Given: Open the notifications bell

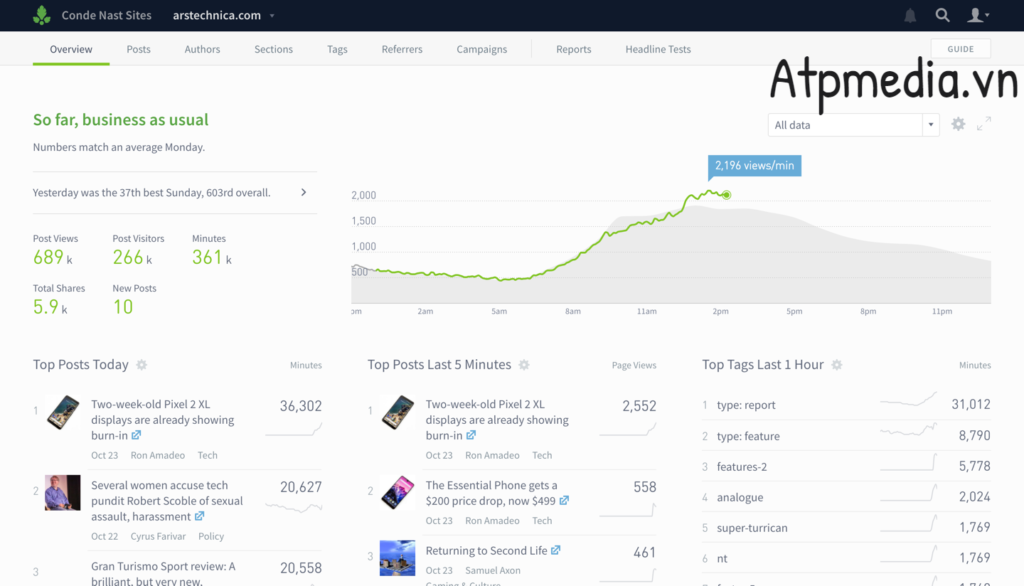Looking at the screenshot, I should point(910,15).
